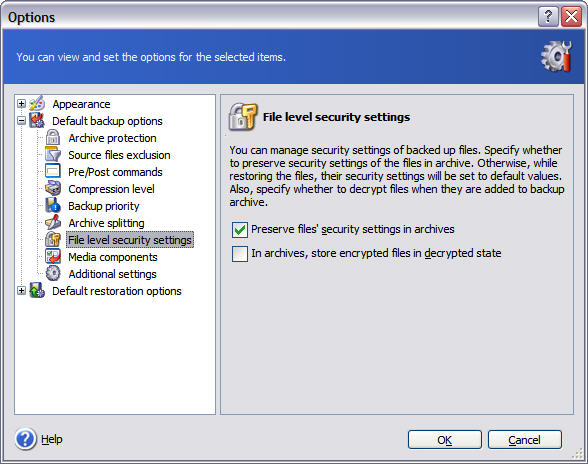Enable storing encrypted files in decrypted state

pos(240,254)
